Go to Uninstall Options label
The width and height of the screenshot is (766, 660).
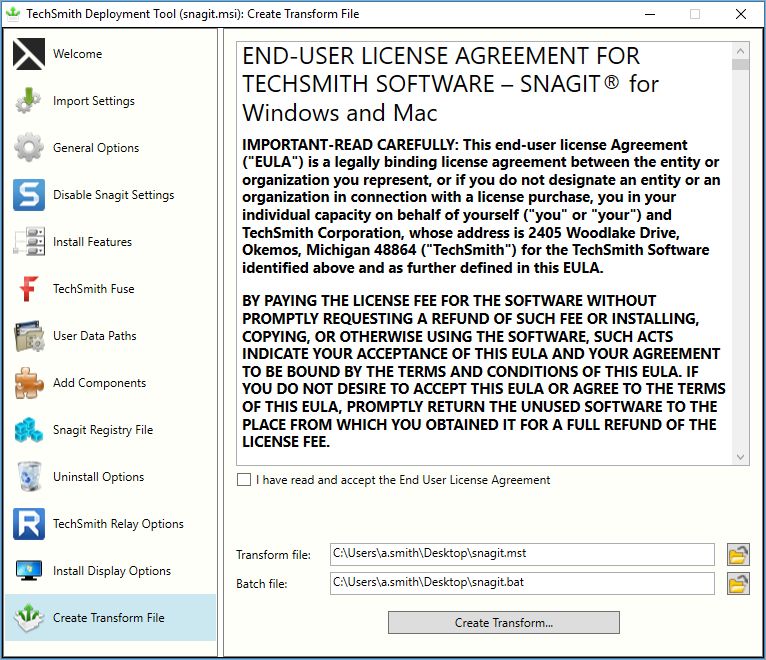pyautogui.click(x=98, y=477)
